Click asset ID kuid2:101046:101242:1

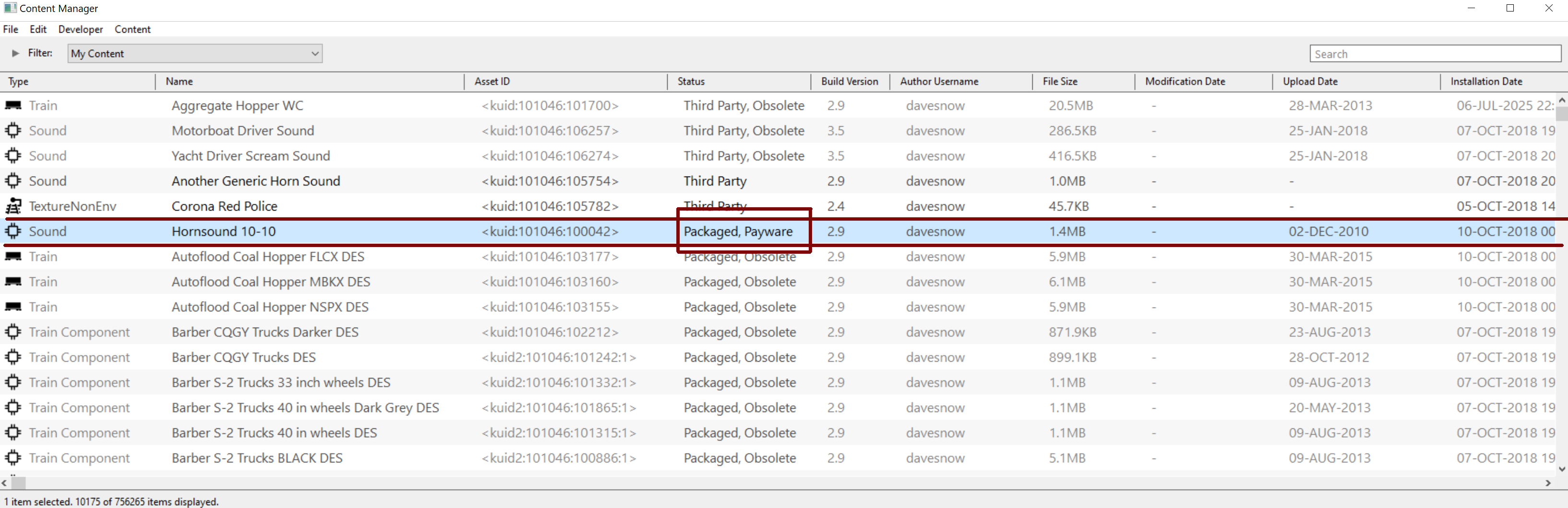point(559,357)
